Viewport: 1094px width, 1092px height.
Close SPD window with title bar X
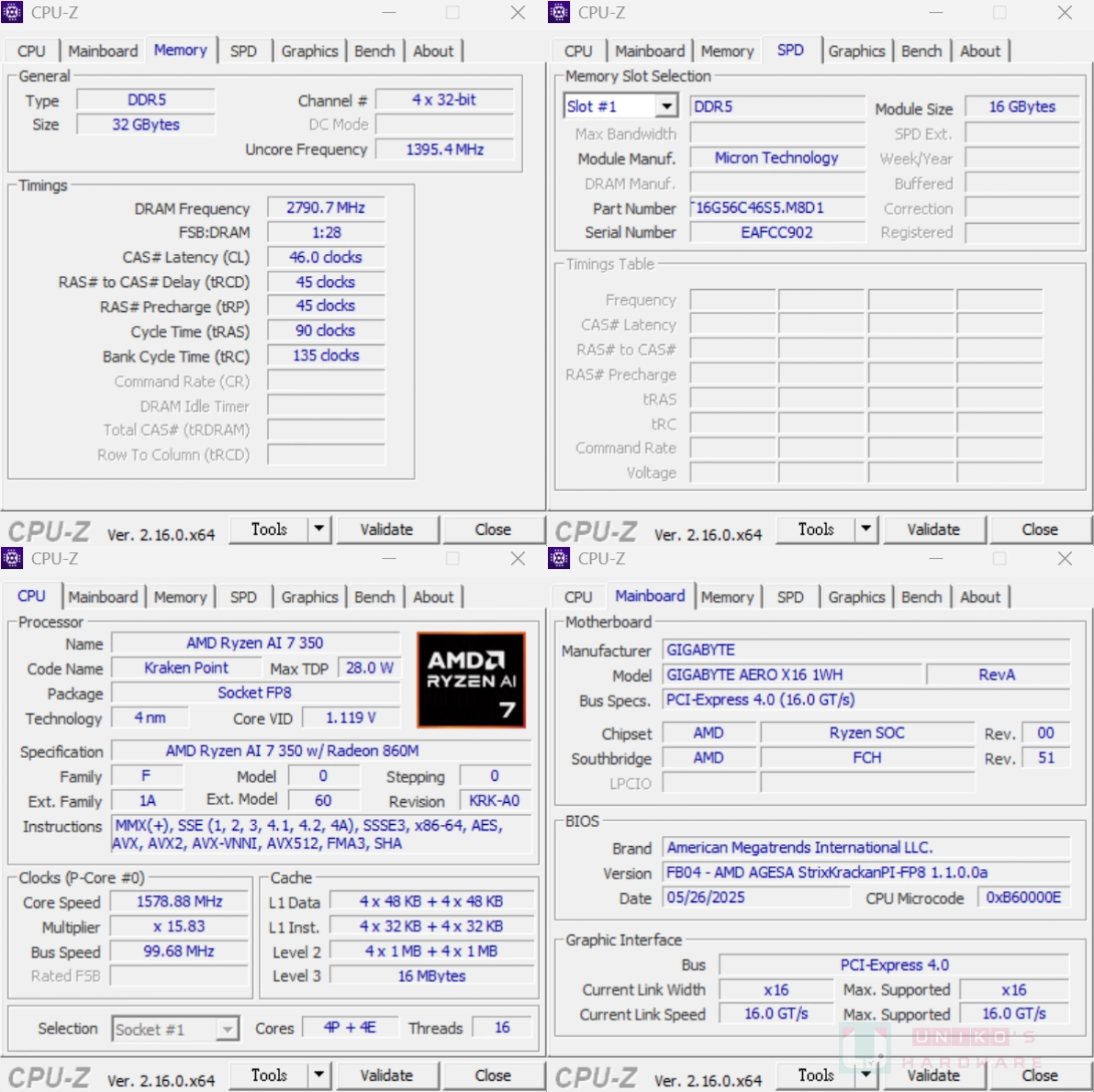click(1065, 13)
